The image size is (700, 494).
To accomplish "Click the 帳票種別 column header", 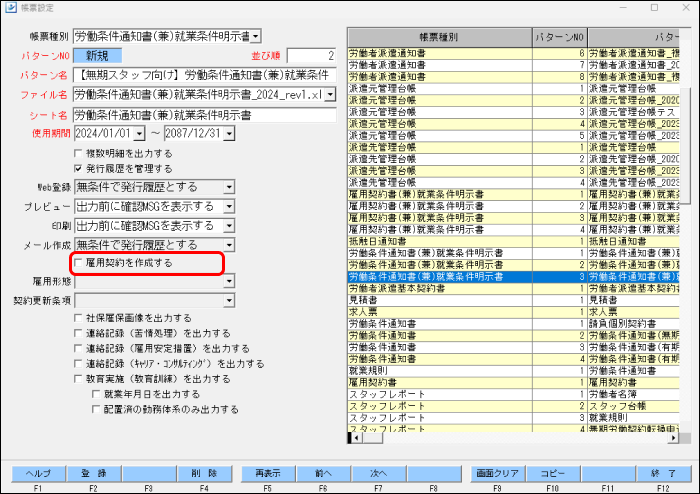I will pyautogui.click(x=439, y=37).
